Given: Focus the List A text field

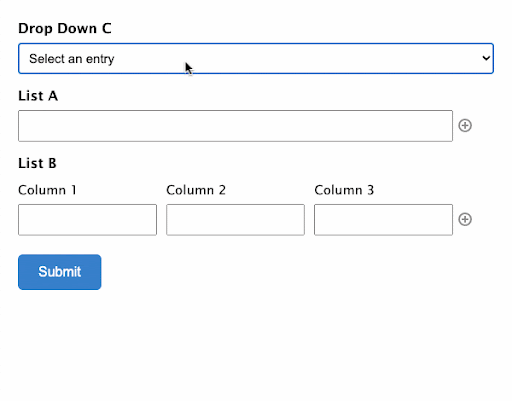Looking at the screenshot, I should point(235,126).
